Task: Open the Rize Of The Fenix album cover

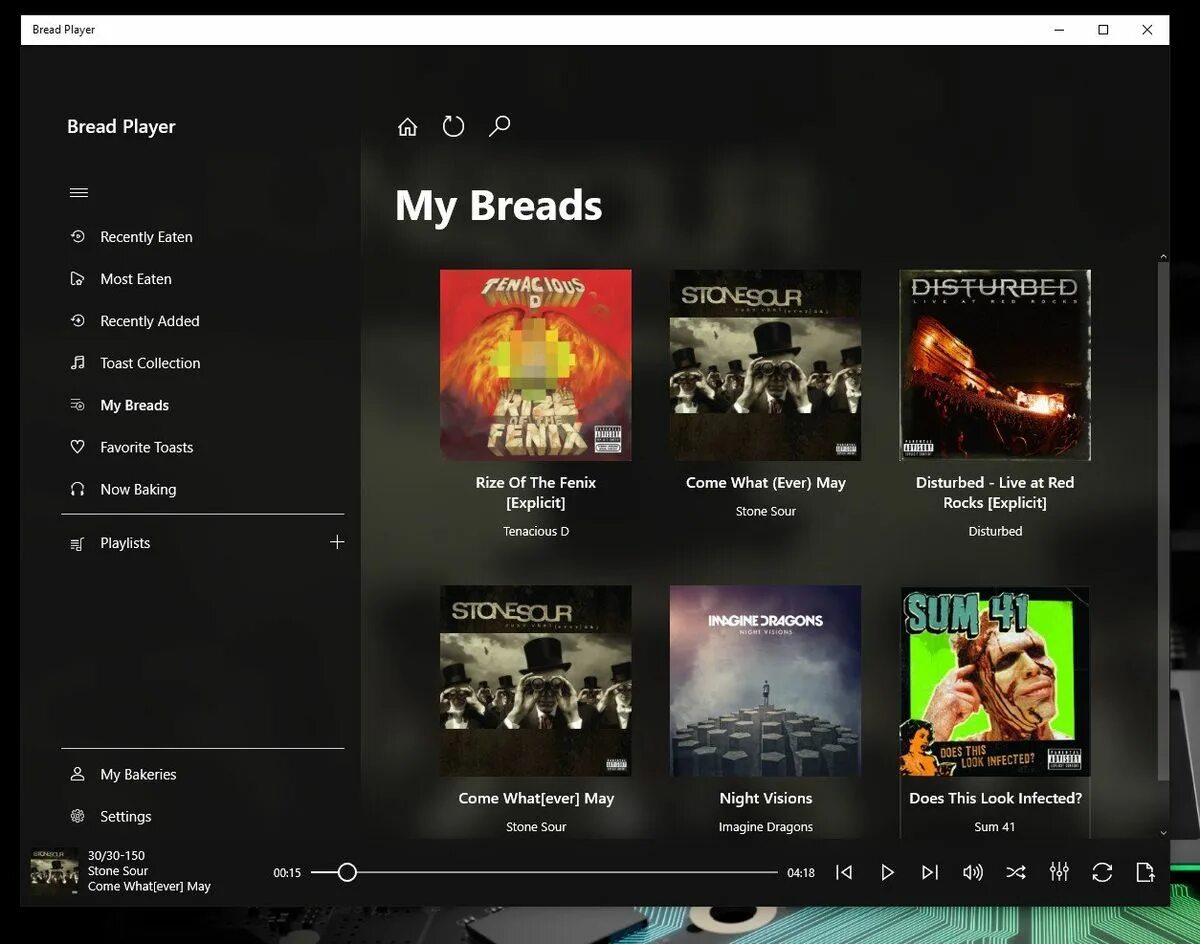Action: [536, 365]
